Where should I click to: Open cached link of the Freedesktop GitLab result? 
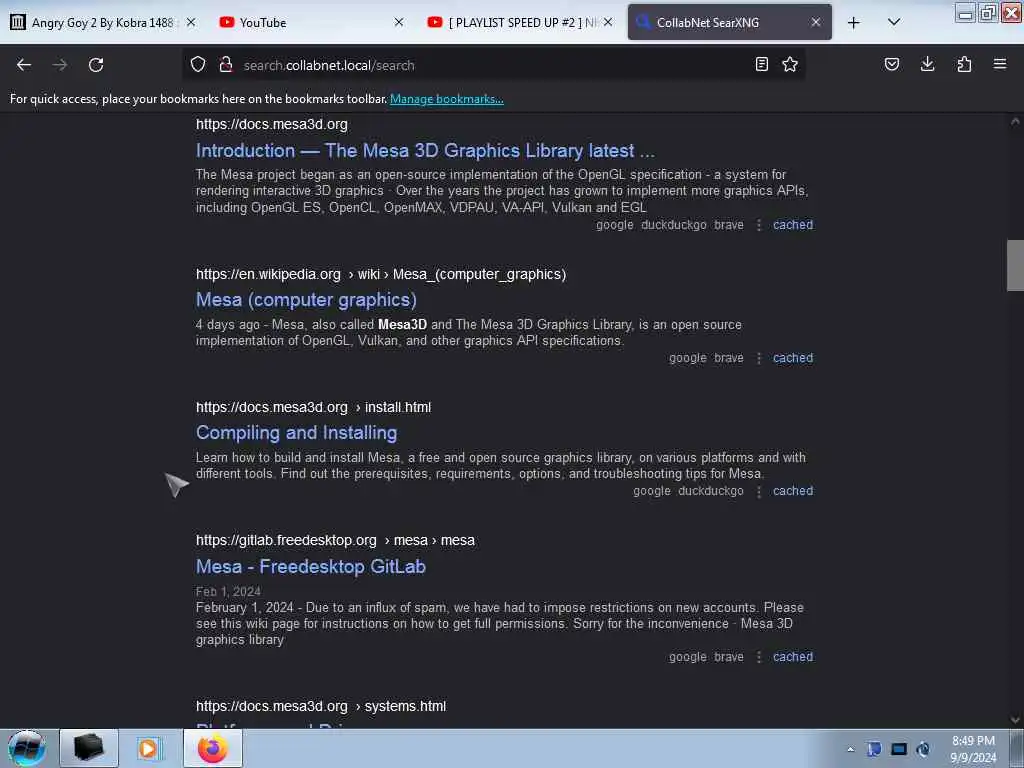coord(793,656)
